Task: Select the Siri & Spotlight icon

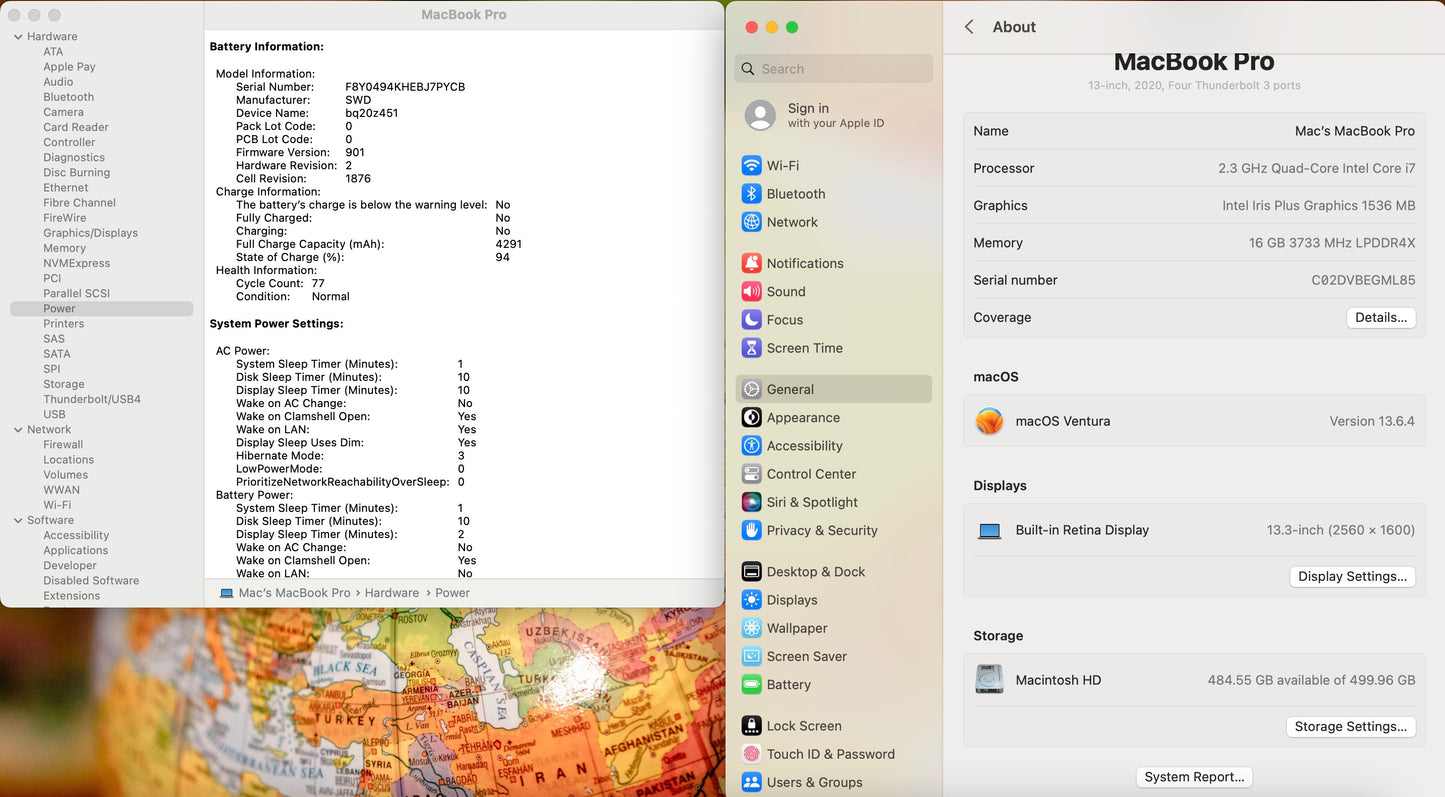Action: tap(751, 502)
